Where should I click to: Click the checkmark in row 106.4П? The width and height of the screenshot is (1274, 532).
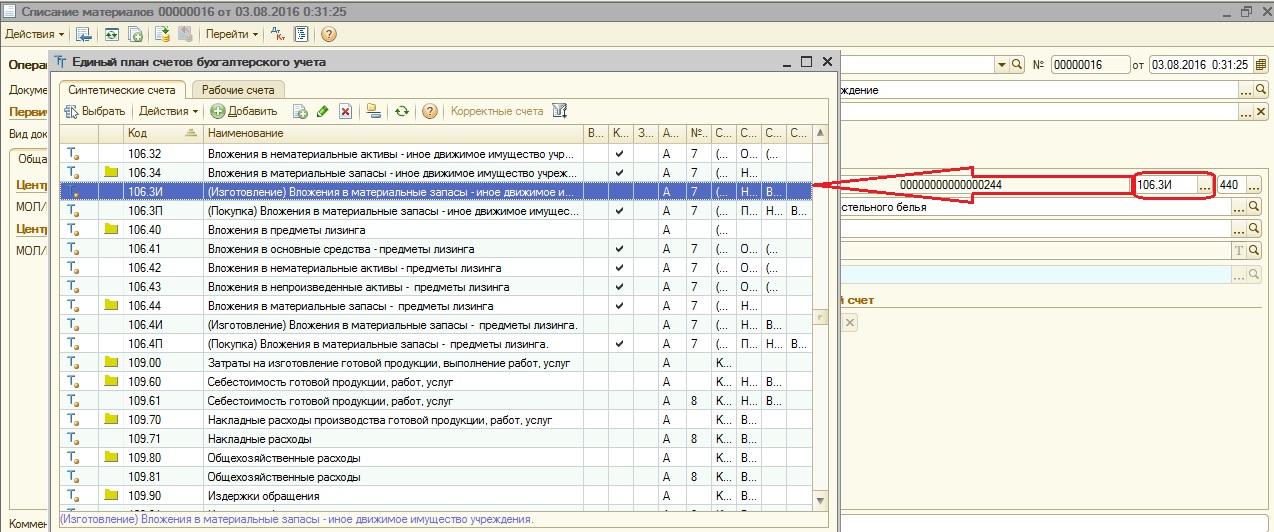620,344
